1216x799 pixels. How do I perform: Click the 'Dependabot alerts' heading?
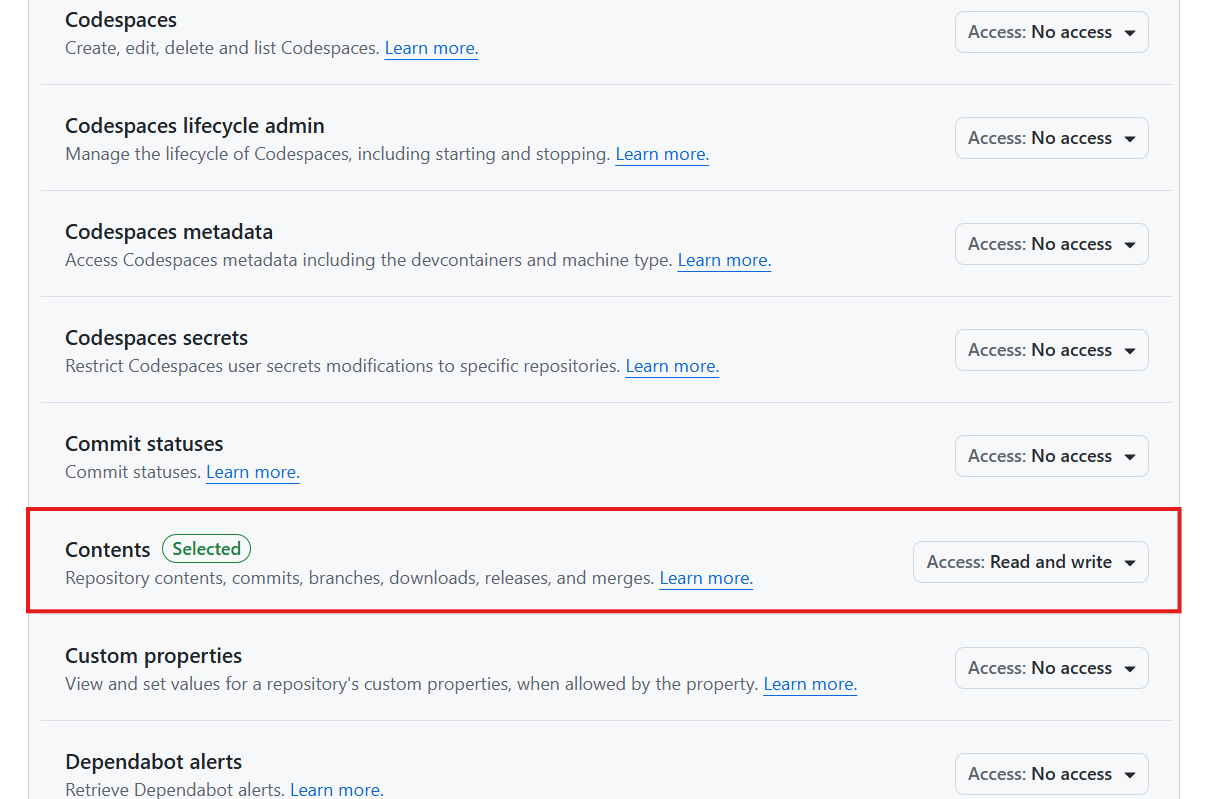click(154, 762)
